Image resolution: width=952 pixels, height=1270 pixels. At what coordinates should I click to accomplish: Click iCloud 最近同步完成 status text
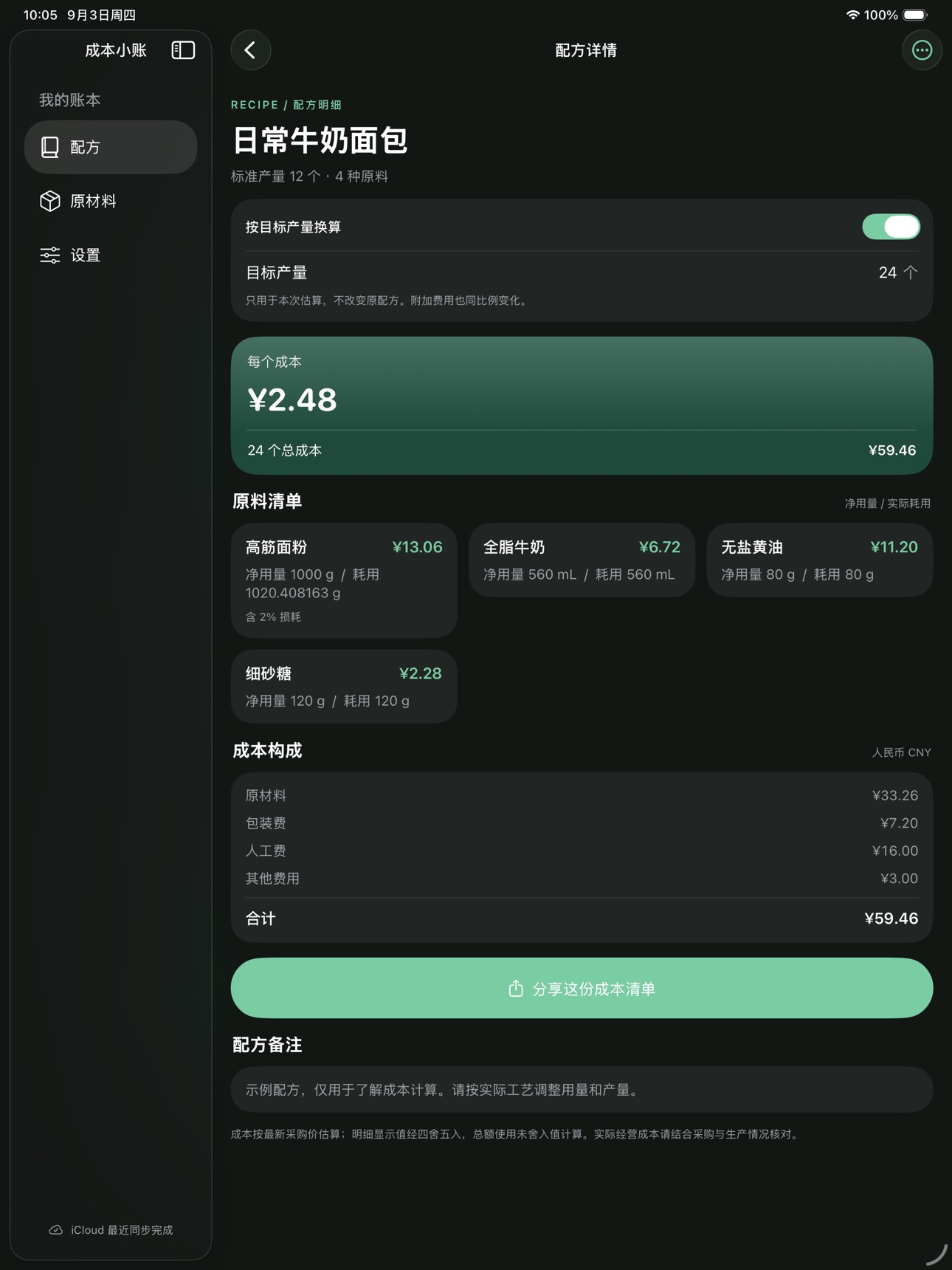(x=122, y=1230)
